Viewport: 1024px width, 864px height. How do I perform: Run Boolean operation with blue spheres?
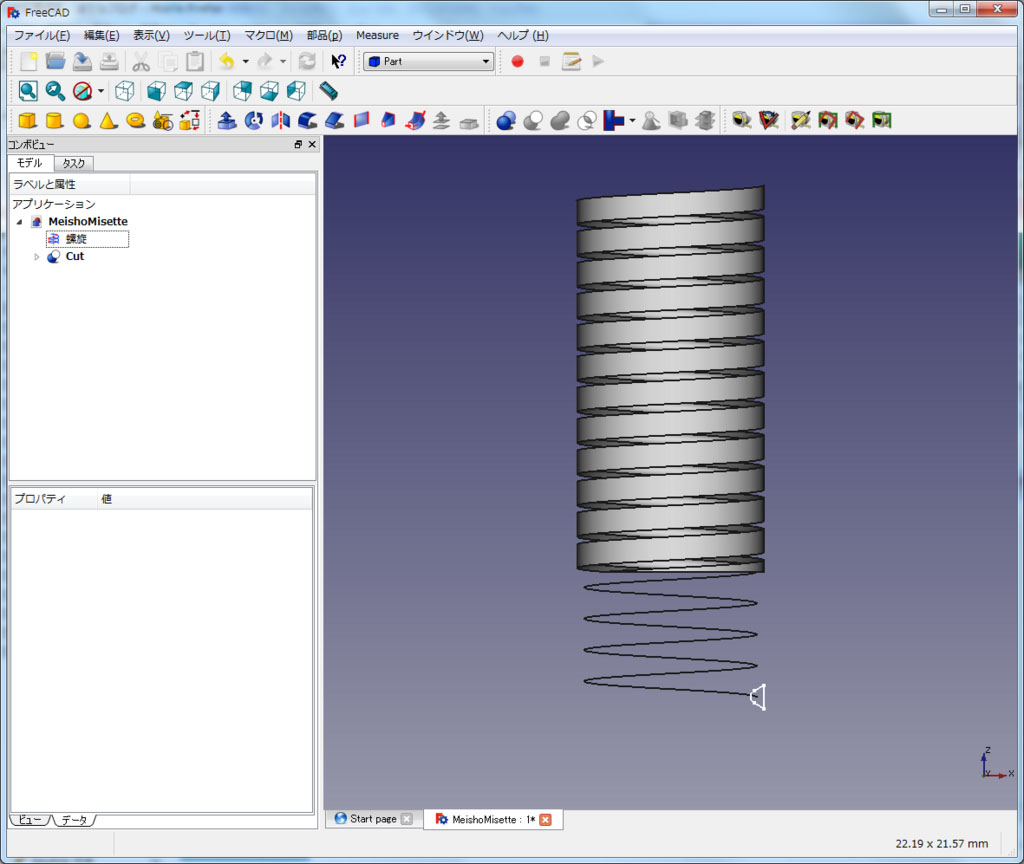pyautogui.click(x=506, y=120)
